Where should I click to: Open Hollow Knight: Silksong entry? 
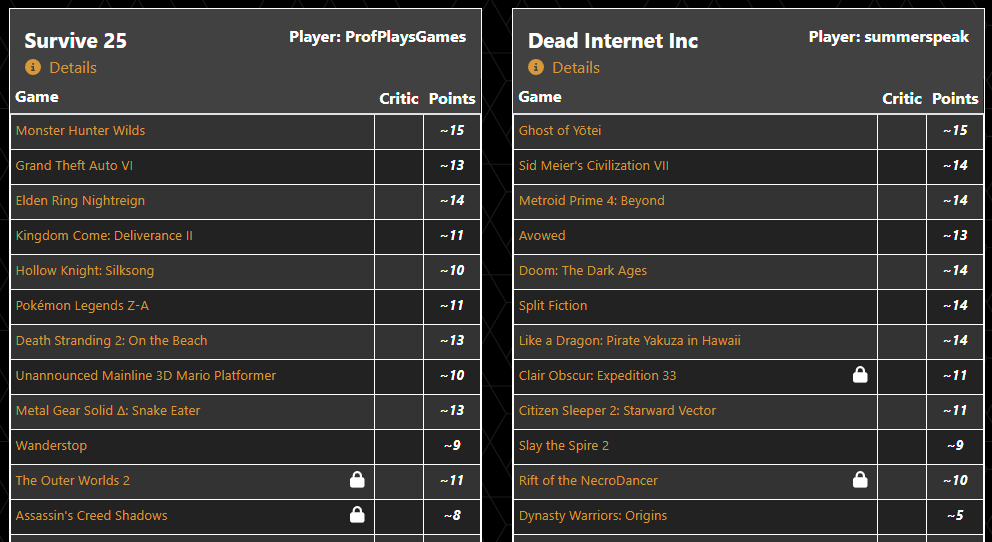(85, 271)
